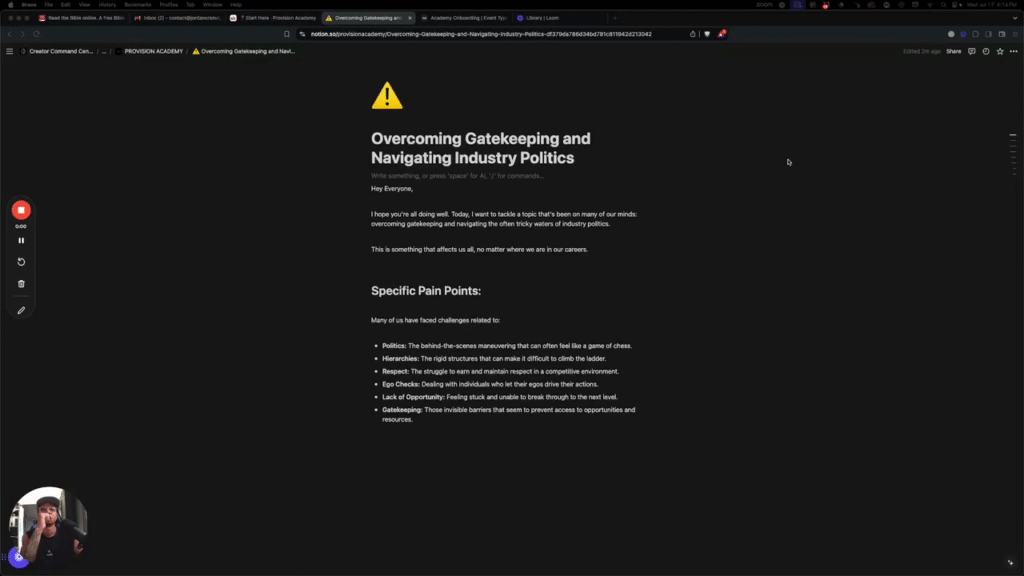Image resolution: width=1024 pixels, height=576 pixels.
Task: Close the Overcoming Gatekeeping tab
Action: click(409, 18)
